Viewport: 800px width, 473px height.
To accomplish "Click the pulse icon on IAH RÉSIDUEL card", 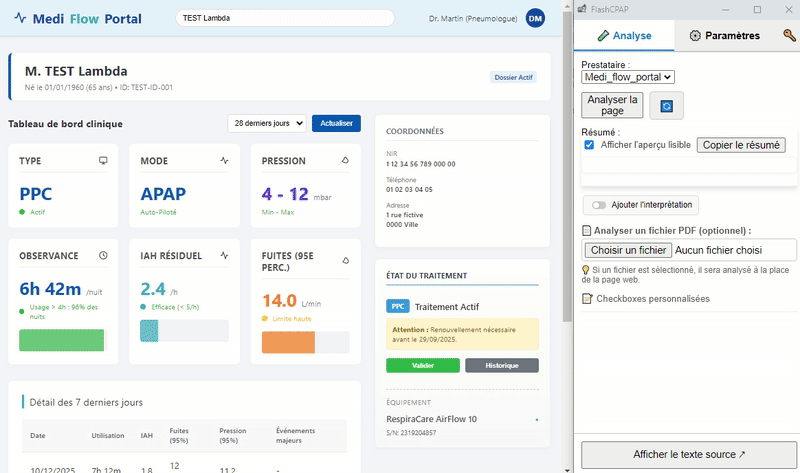I will 224,256.
